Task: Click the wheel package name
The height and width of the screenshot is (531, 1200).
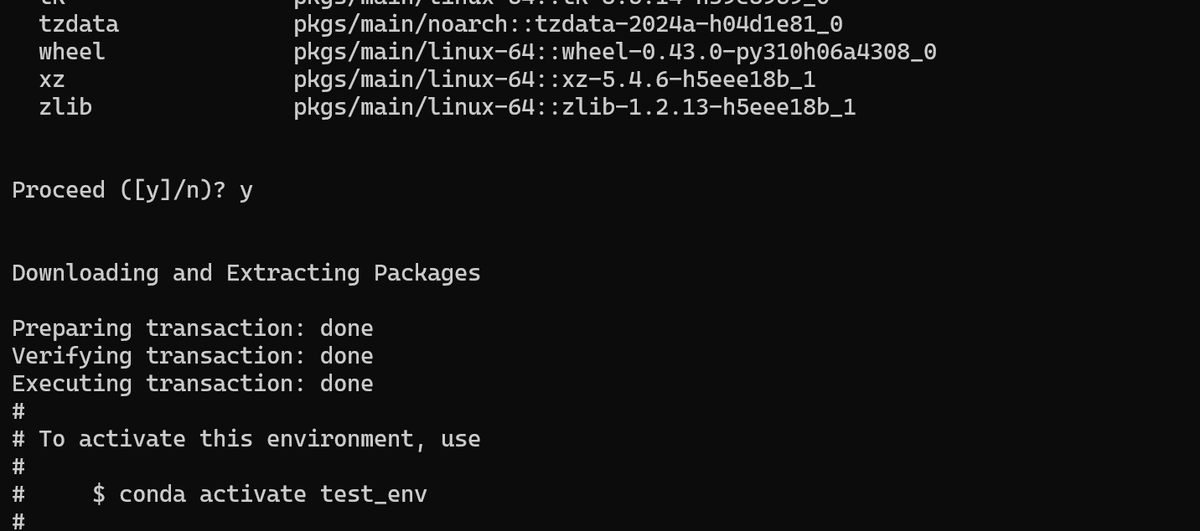Action: (72, 51)
